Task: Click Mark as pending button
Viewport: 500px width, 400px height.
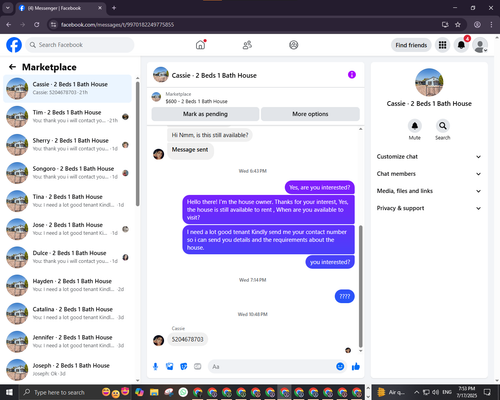Action: pyautogui.click(x=205, y=114)
